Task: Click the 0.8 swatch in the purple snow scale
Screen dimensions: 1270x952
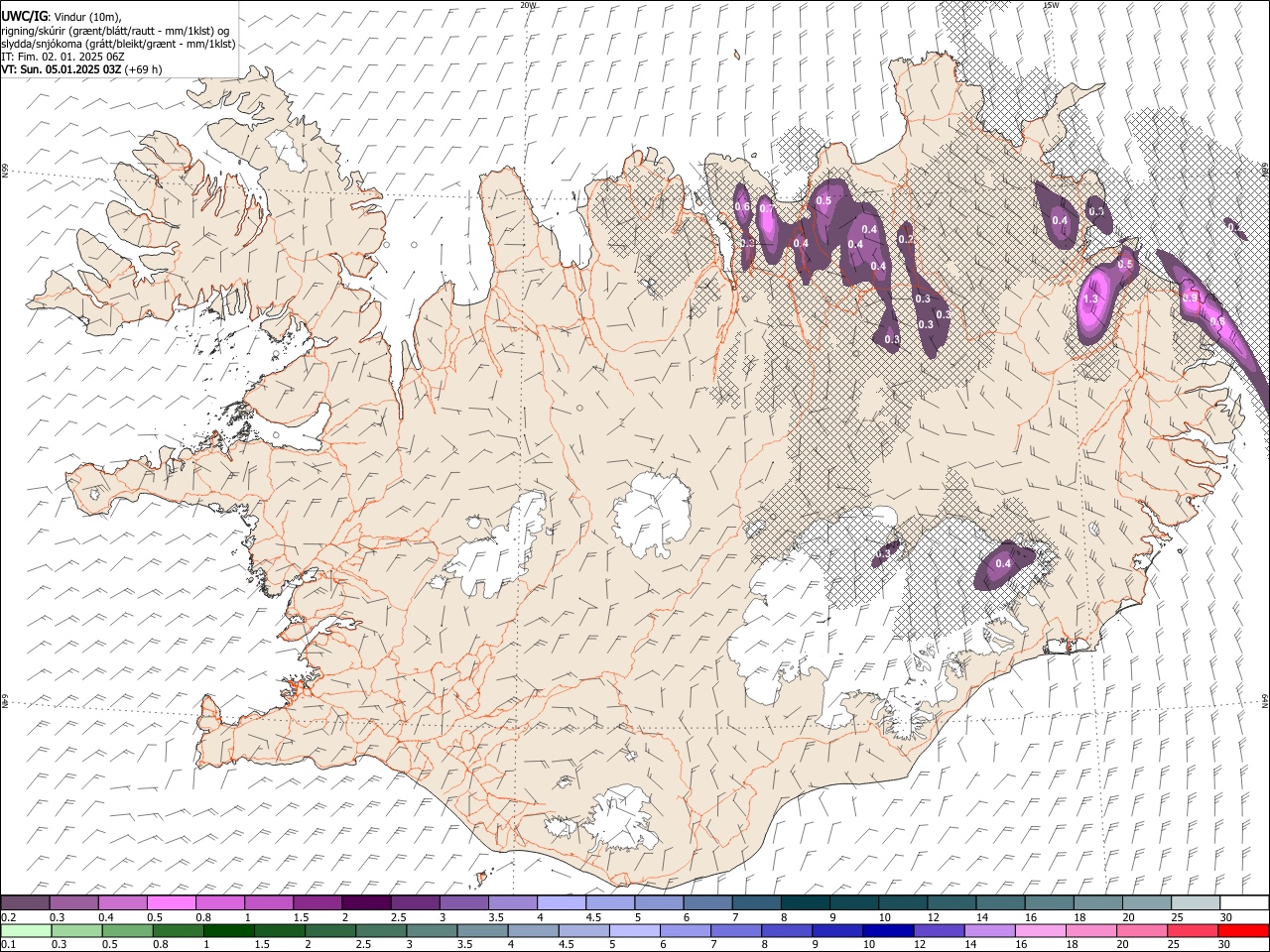Action: [220, 902]
